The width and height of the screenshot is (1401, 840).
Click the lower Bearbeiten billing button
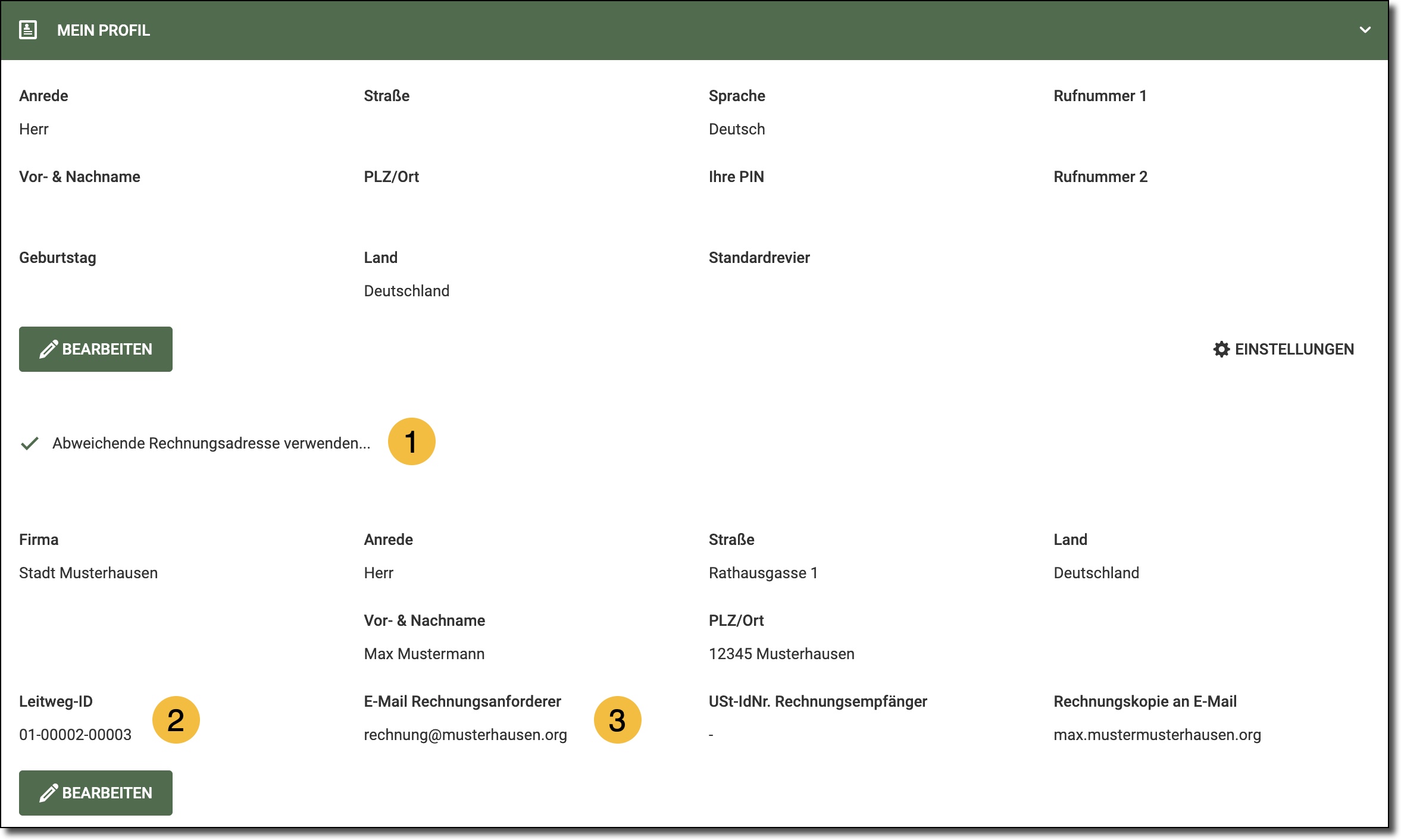tap(96, 793)
